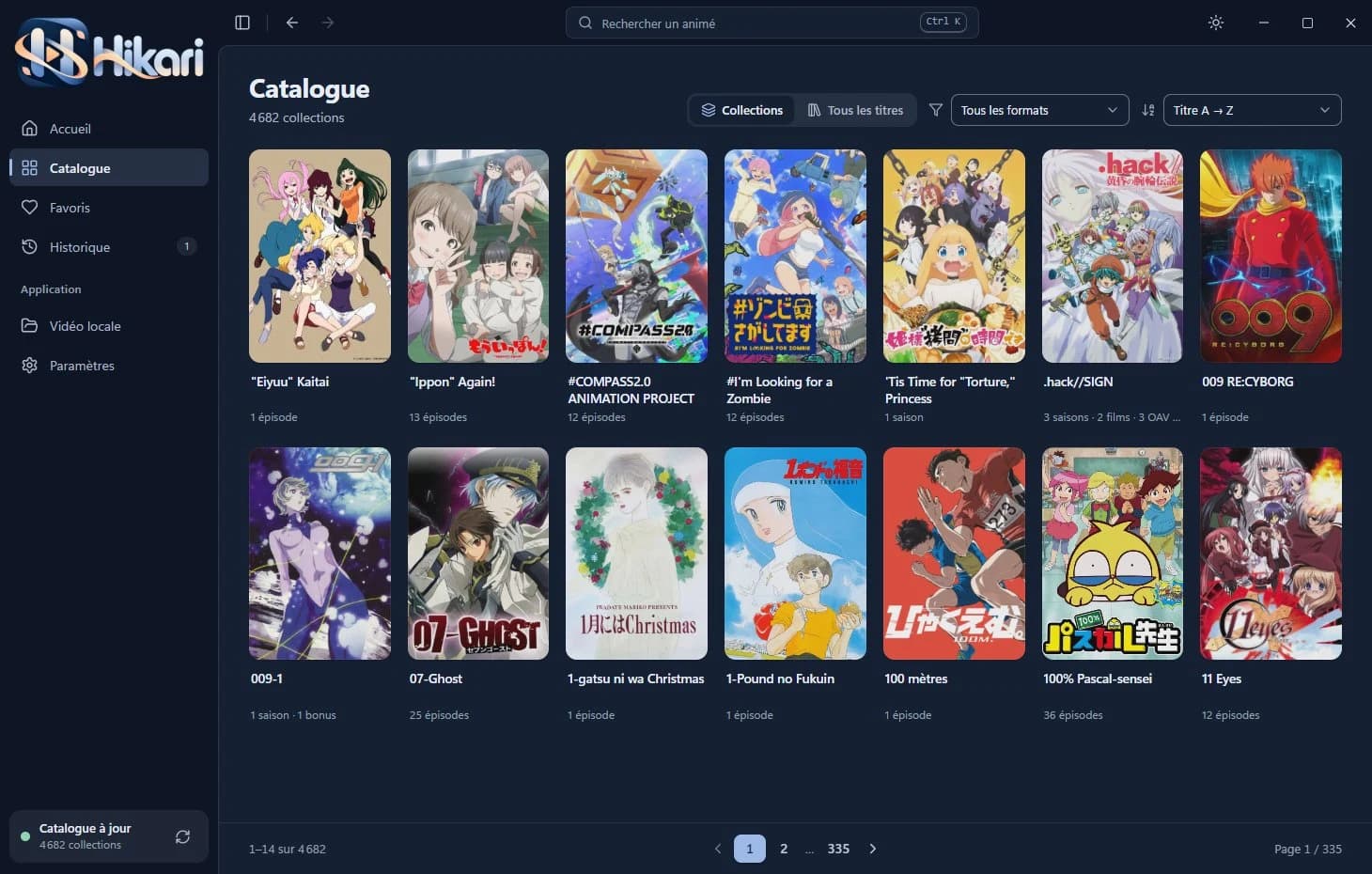This screenshot has height=874, width=1372.
Task: Open the 009 RE:CYBORG poster
Action: pyautogui.click(x=1271, y=256)
